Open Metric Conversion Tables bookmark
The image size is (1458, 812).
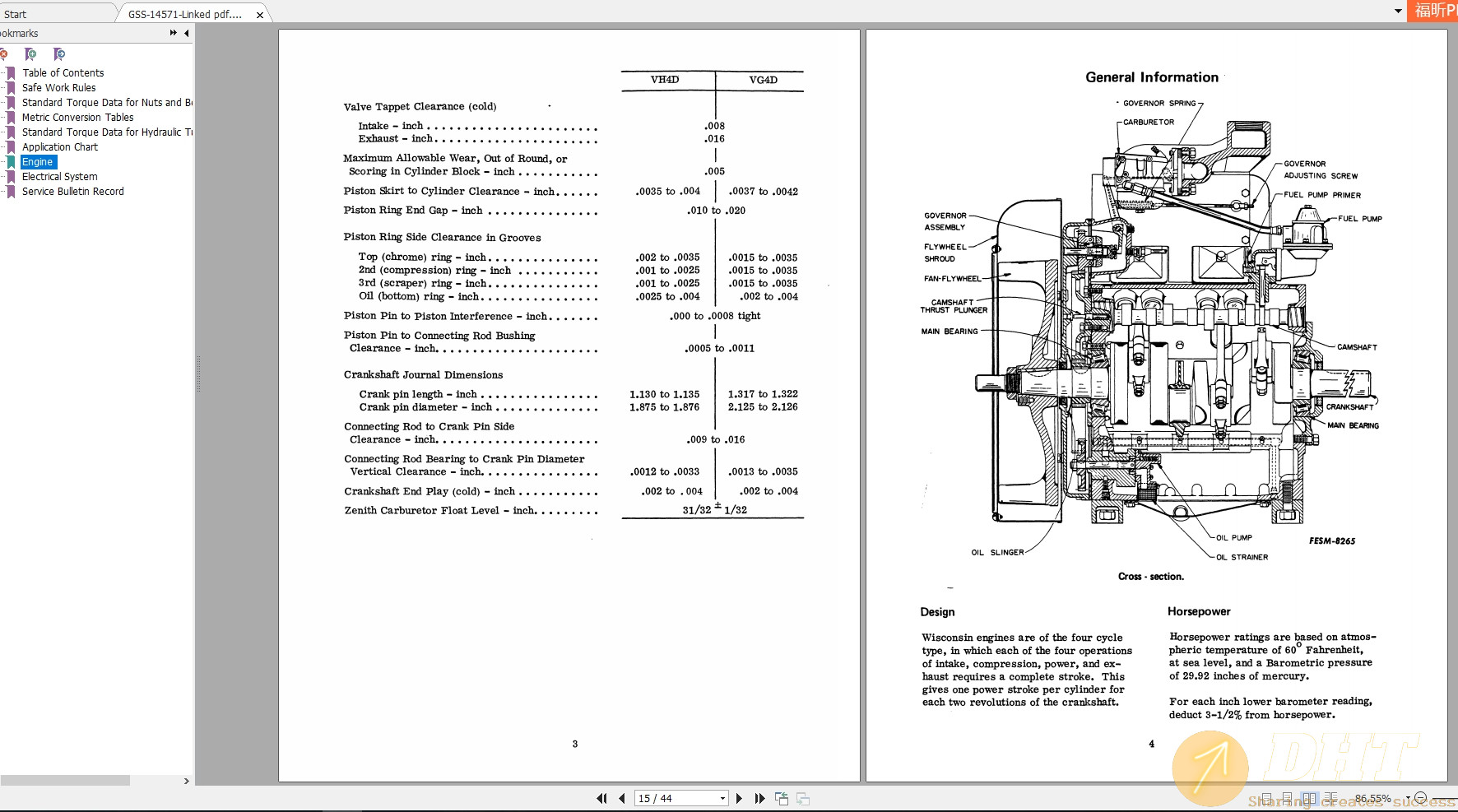pos(78,117)
